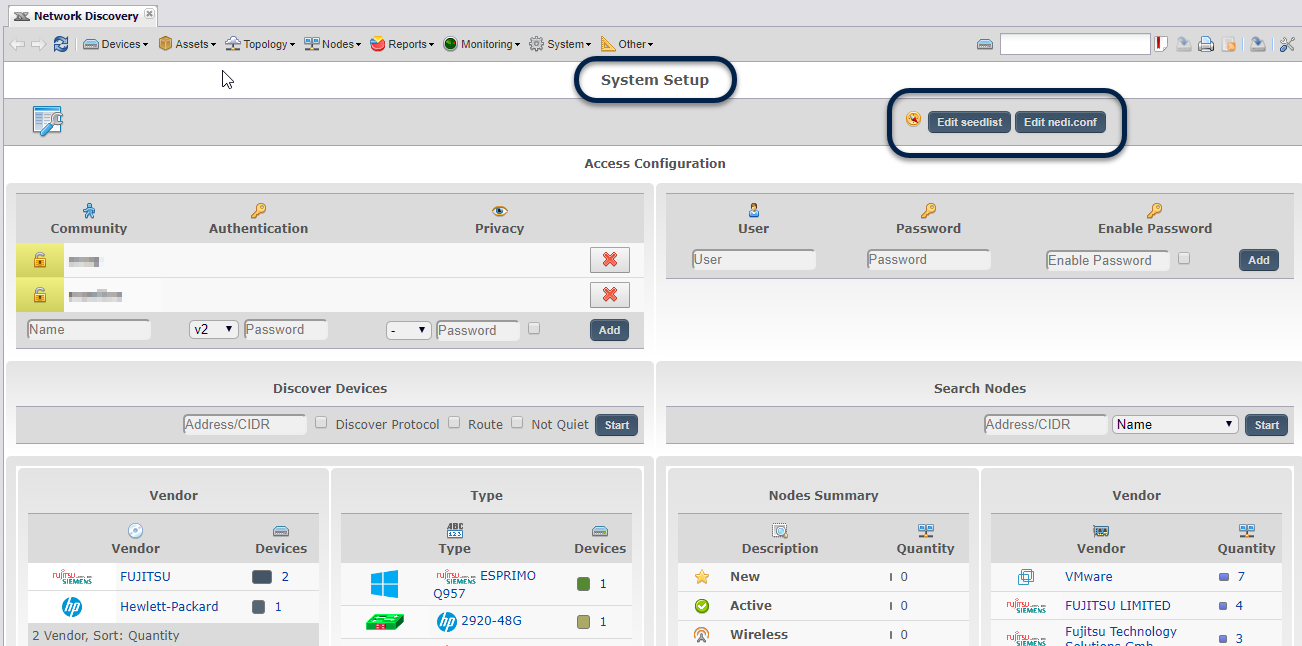Click the RSS feed page icon
Viewport: 1302px width, 646px height.
(x=1229, y=44)
